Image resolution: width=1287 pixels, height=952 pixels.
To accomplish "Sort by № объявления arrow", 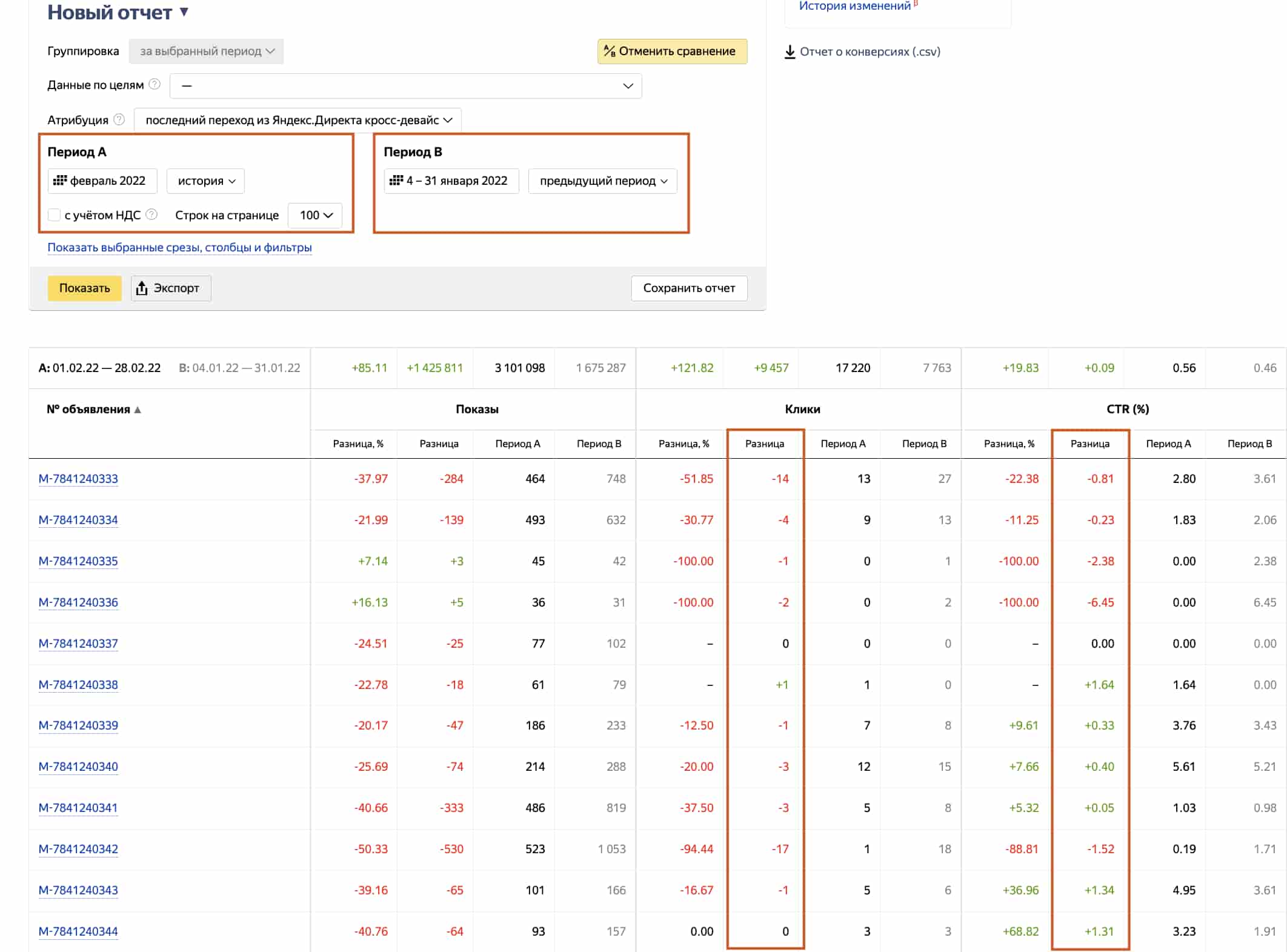I will coord(138,410).
